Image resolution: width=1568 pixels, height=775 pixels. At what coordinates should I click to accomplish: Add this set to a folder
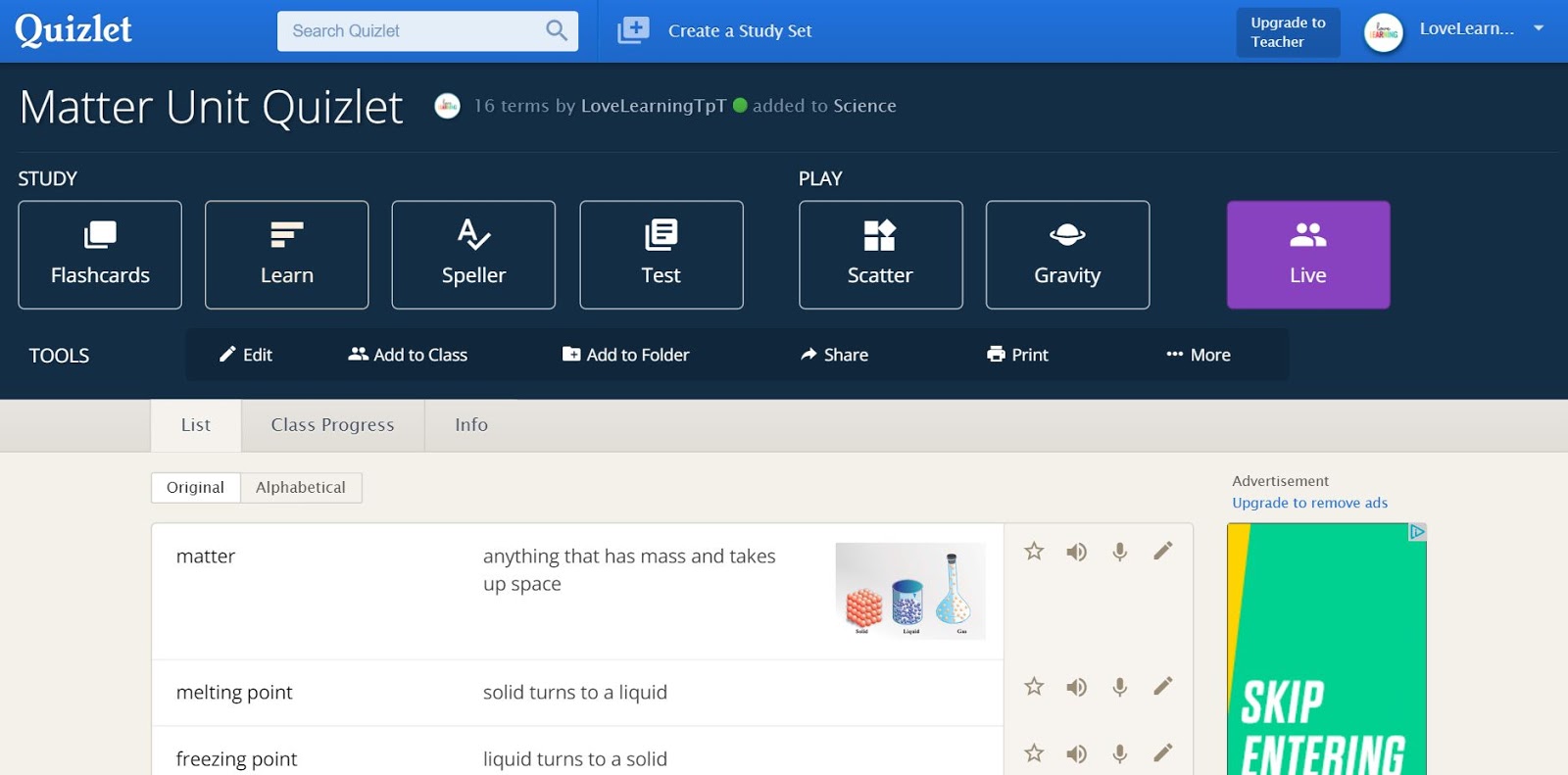click(625, 355)
